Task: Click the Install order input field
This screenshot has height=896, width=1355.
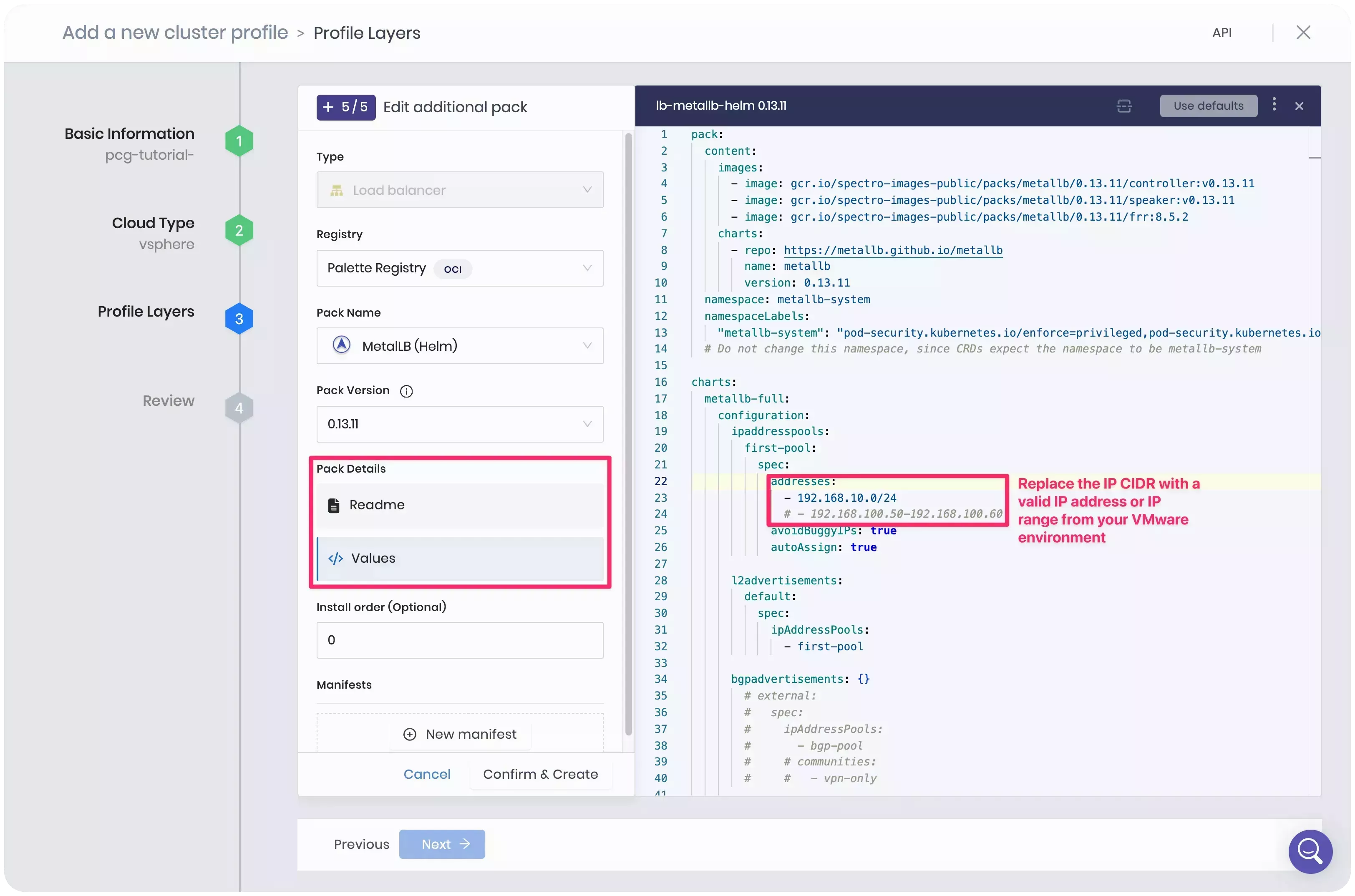Action: coord(459,640)
